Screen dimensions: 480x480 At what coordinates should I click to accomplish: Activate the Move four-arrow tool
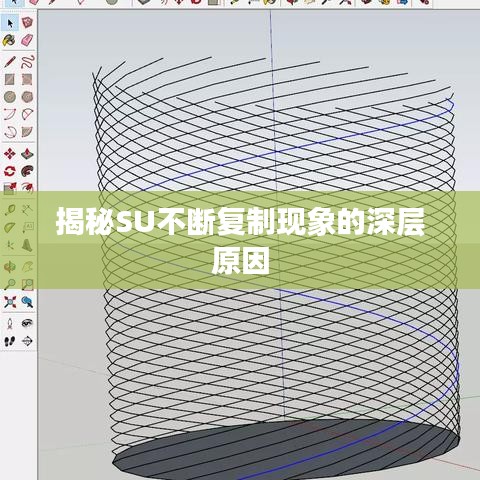pyautogui.click(x=10, y=154)
